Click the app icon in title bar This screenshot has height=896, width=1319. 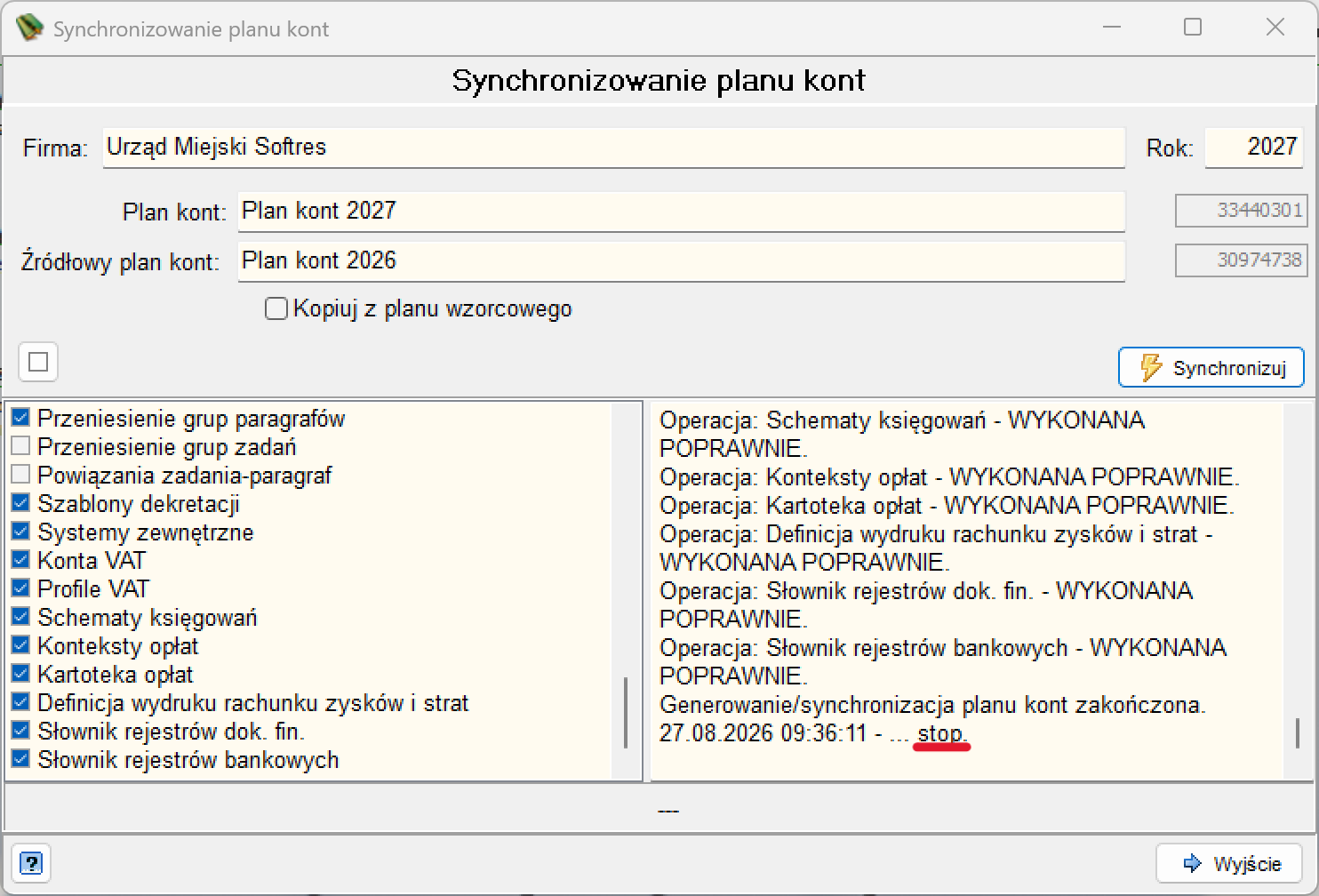tap(29, 28)
